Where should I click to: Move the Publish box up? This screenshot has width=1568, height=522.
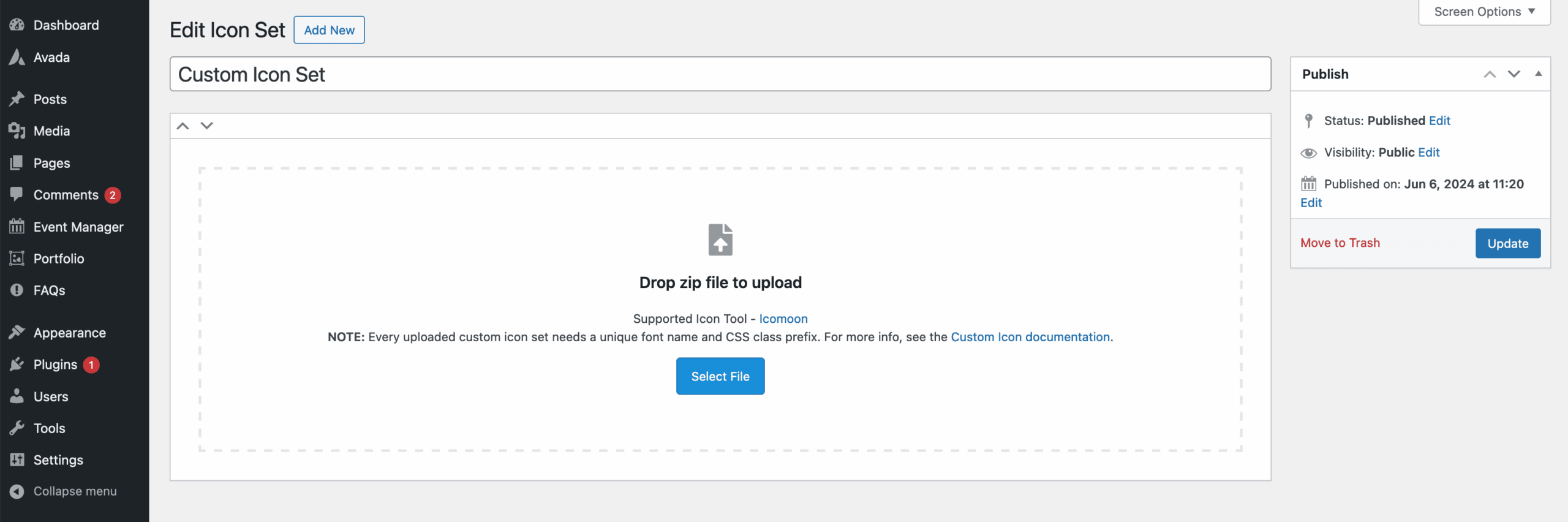click(1490, 74)
